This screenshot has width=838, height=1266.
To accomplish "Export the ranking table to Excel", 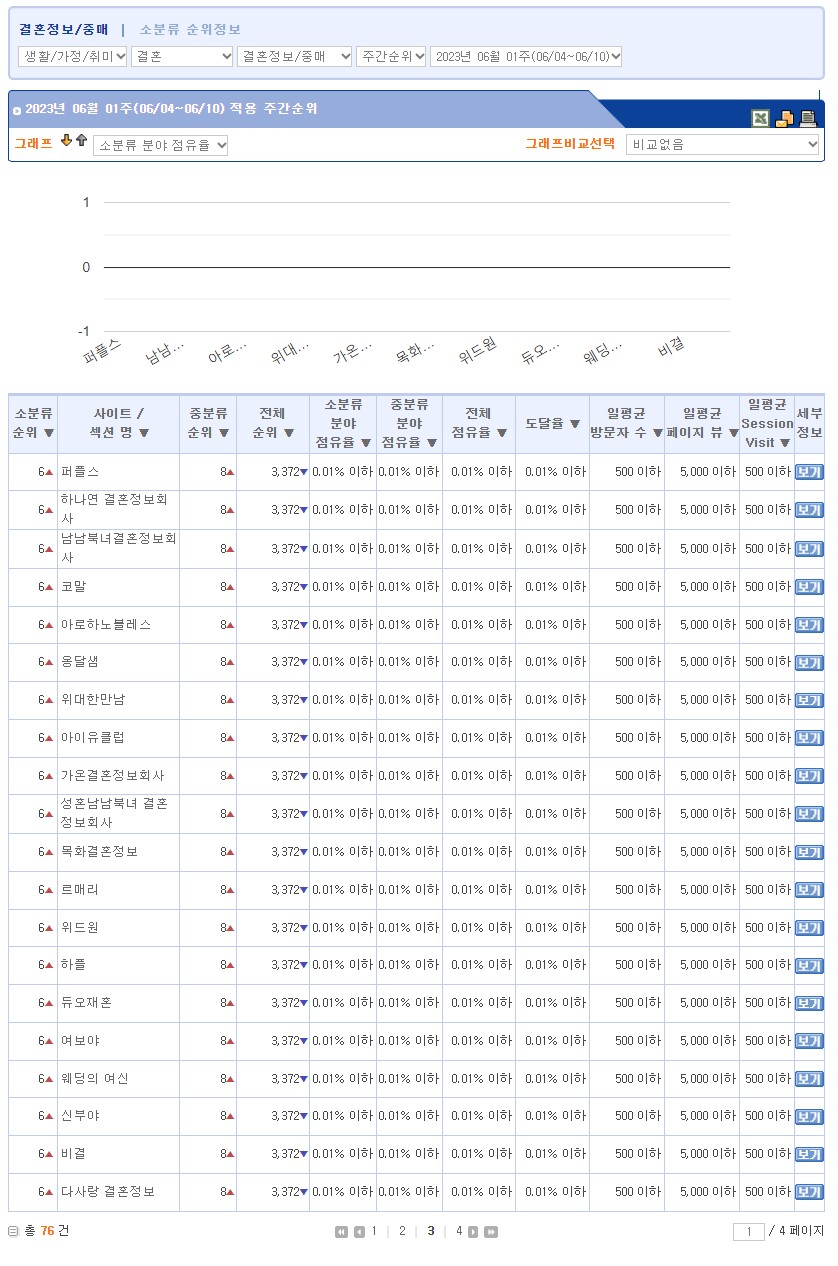I will [761, 119].
